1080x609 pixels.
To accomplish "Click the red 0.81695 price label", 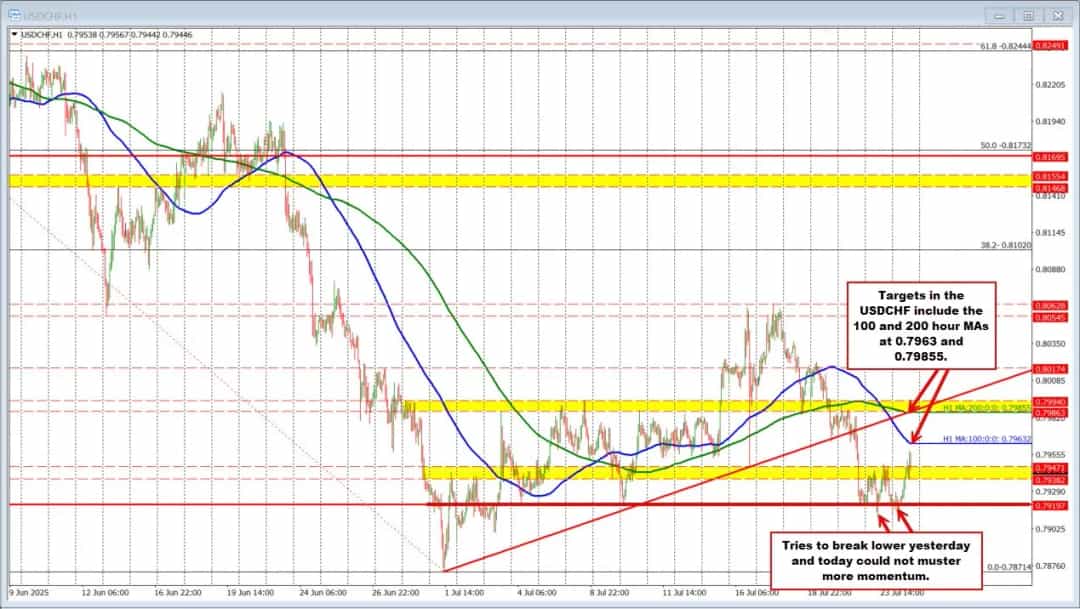I will tap(1050, 157).
